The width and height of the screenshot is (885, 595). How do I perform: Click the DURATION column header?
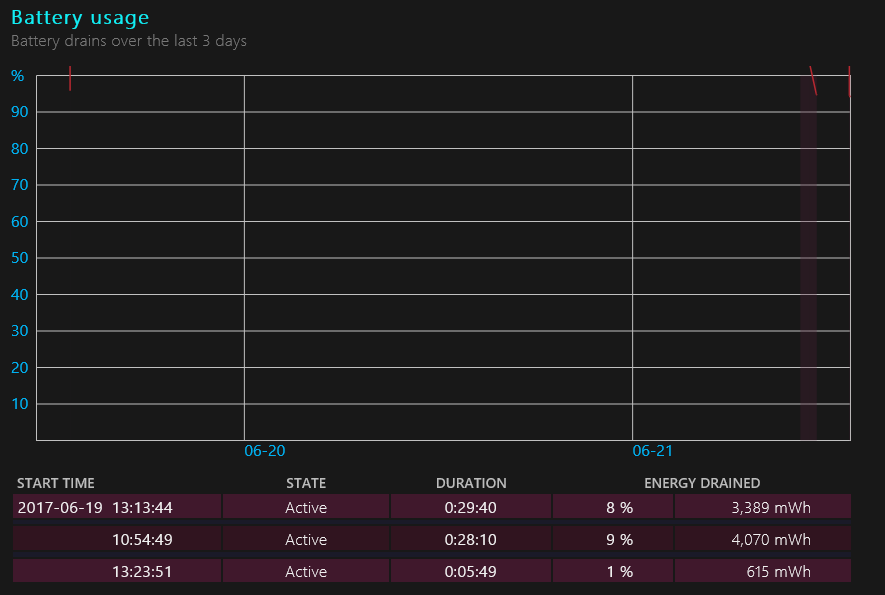[471, 483]
